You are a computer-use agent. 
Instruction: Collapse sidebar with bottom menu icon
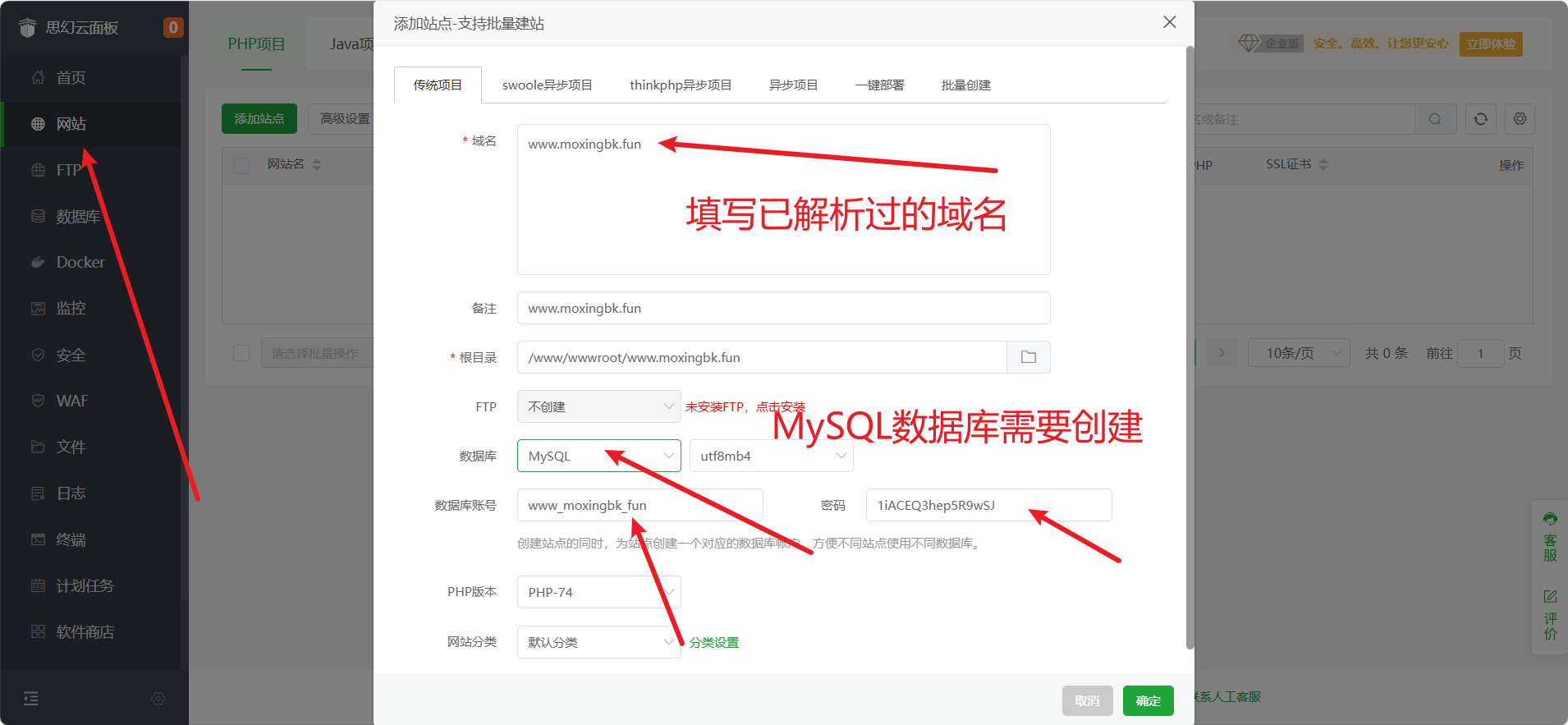point(31,699)
